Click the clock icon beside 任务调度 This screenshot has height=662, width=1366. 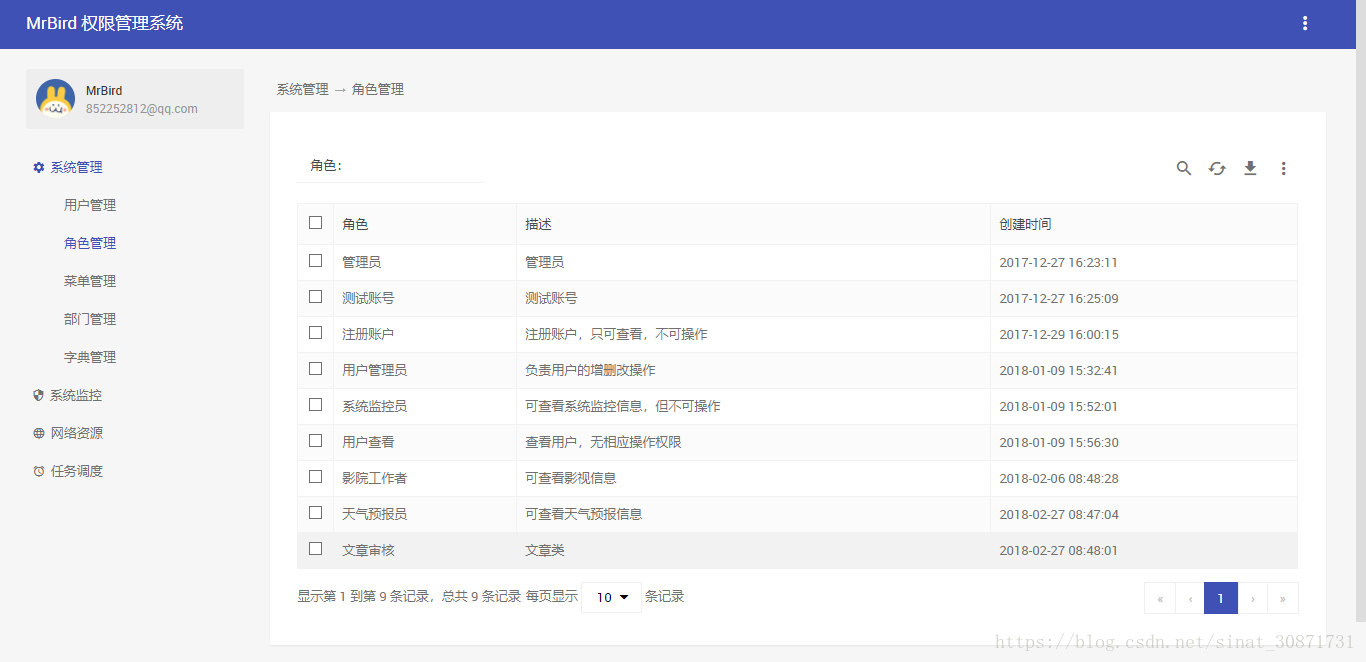pyautogui.click(x=39, y=471)
